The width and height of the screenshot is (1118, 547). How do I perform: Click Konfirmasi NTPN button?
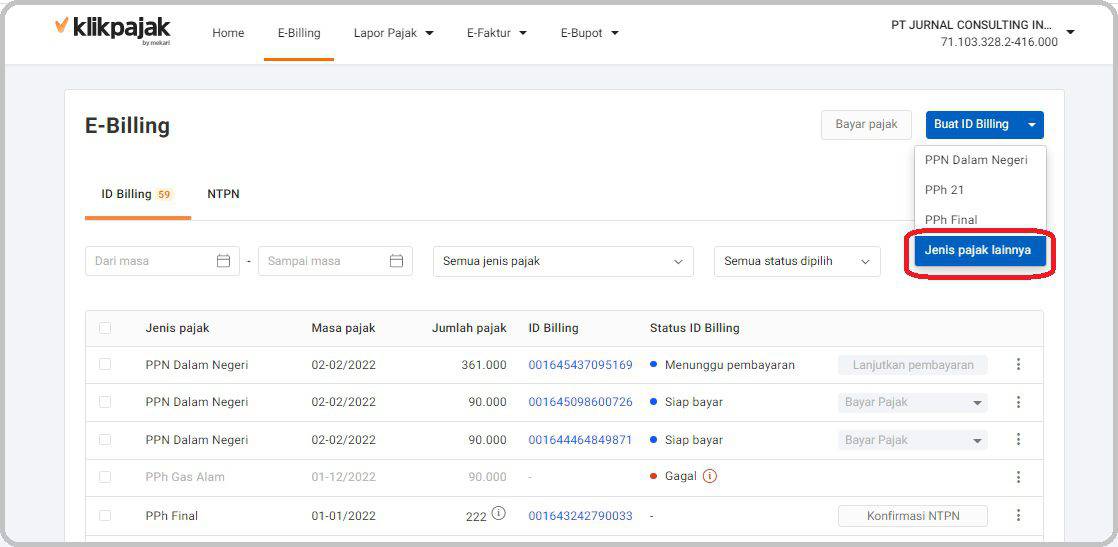913,516
